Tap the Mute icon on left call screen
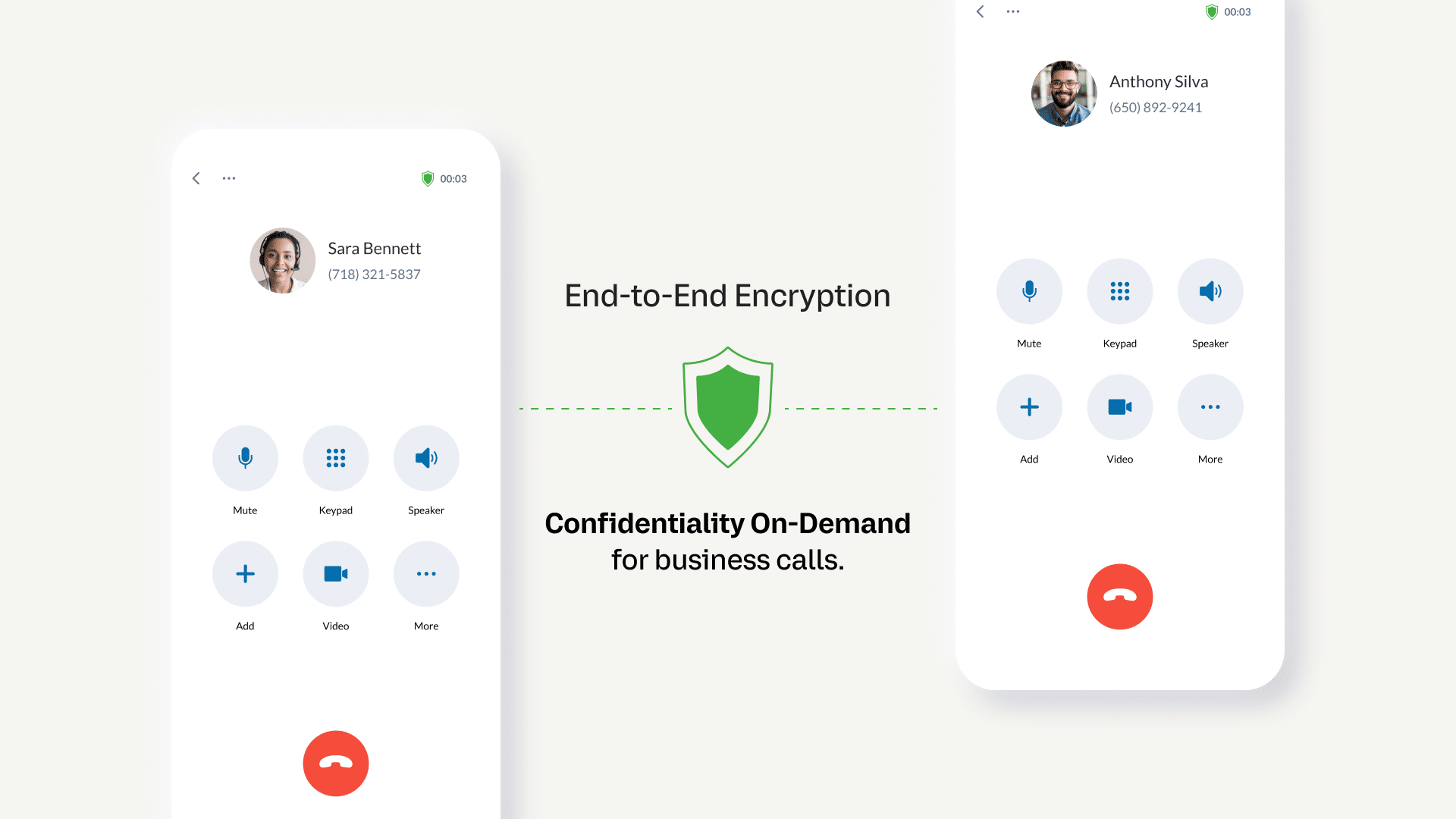 point(244,457)
